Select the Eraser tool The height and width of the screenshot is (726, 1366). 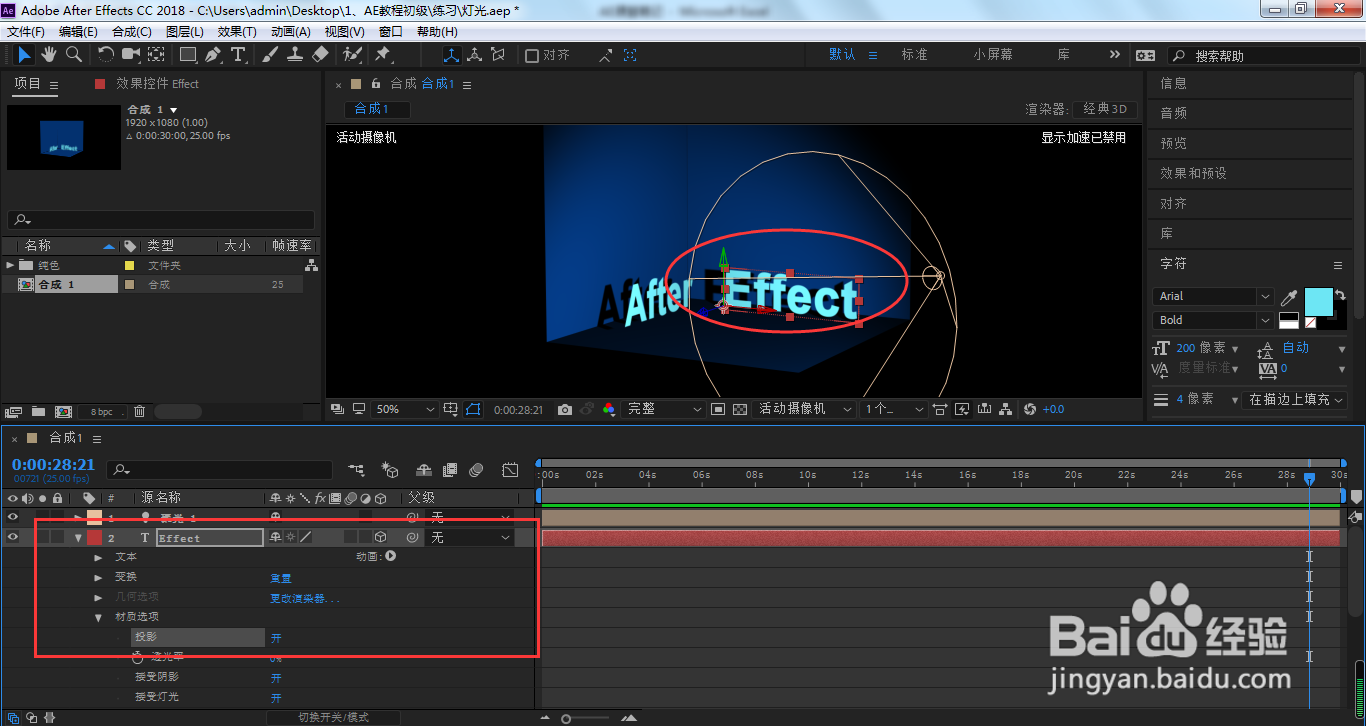(320, 54)
